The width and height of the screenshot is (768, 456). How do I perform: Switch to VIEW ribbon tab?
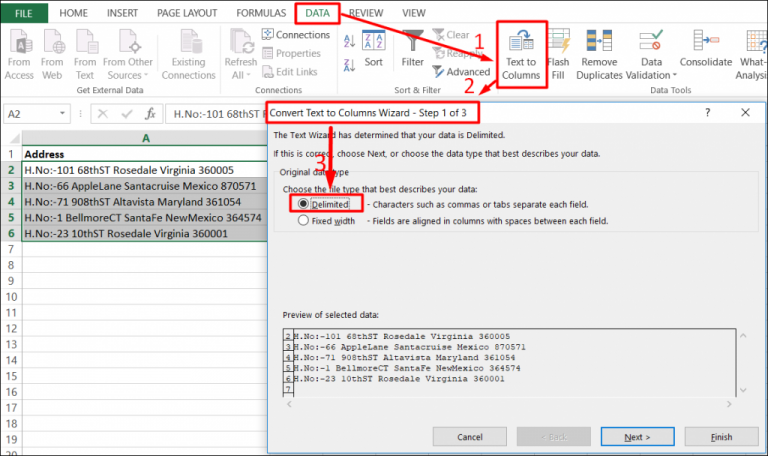click(x=414, y=13)
